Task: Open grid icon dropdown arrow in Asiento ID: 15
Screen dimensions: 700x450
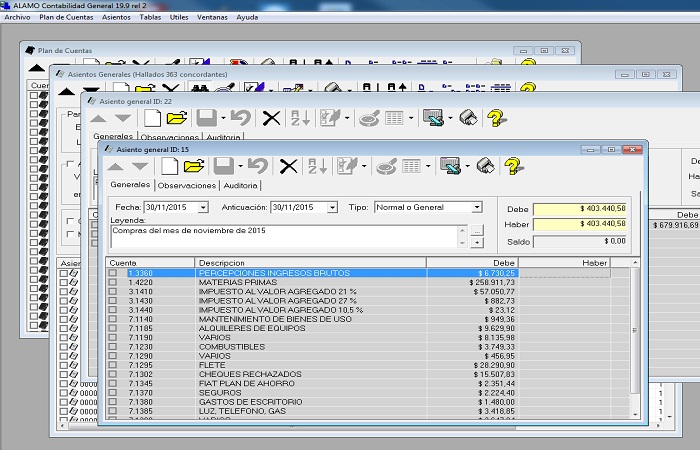Action: click(428, 167)
